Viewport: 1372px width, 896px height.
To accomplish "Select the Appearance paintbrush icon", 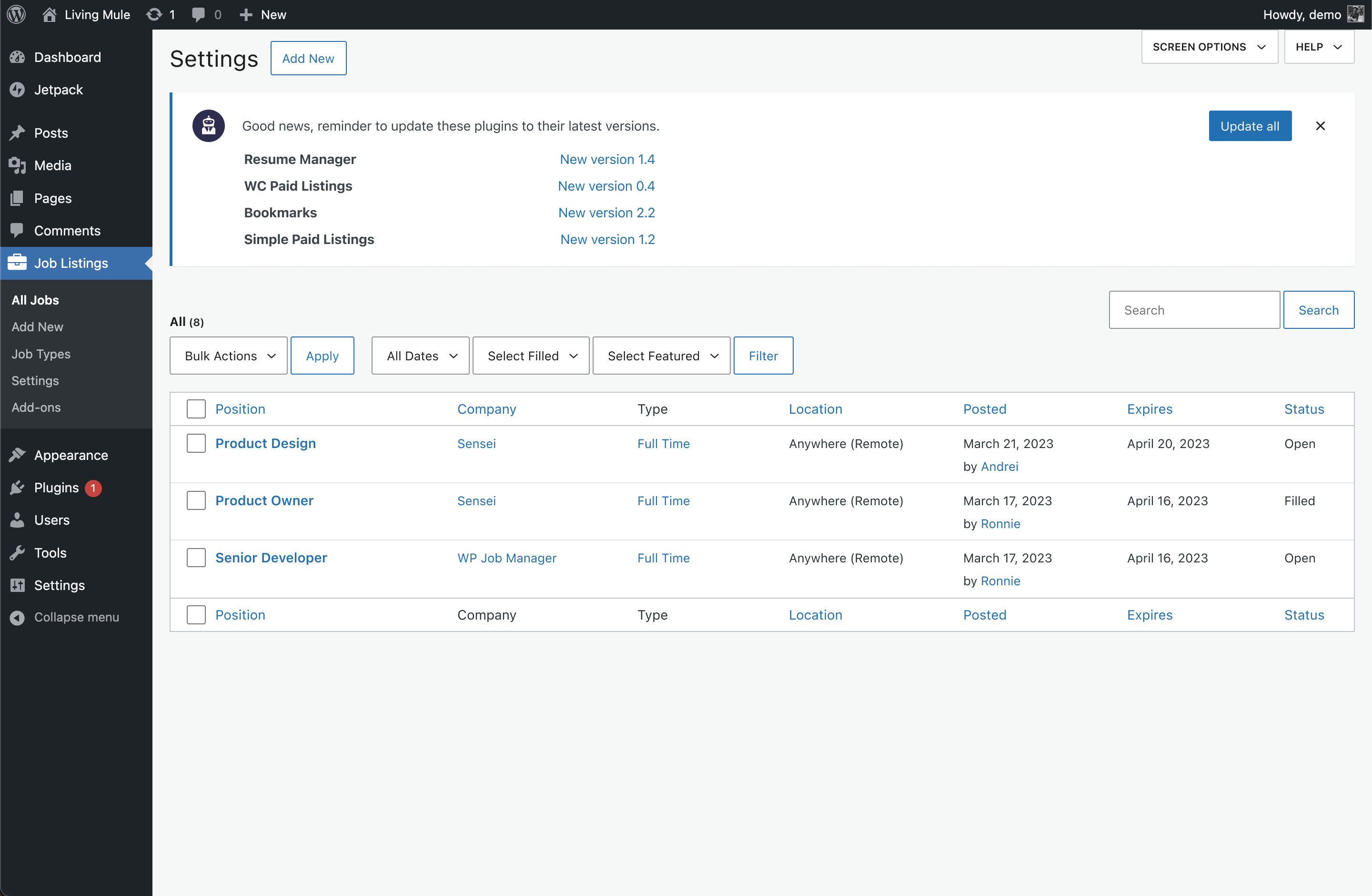I will click(x=18, y=454).
